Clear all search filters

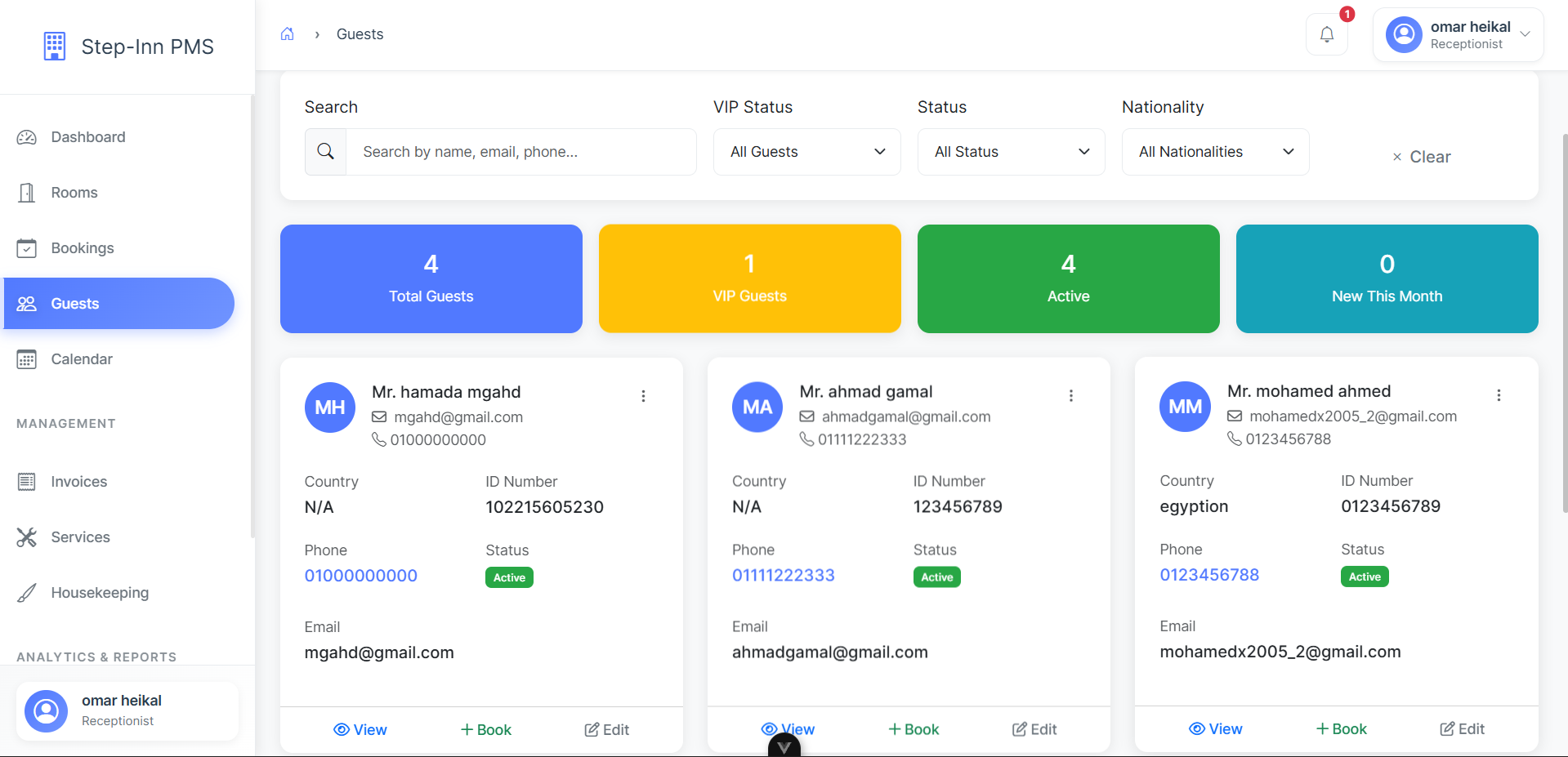point(1421,157)
